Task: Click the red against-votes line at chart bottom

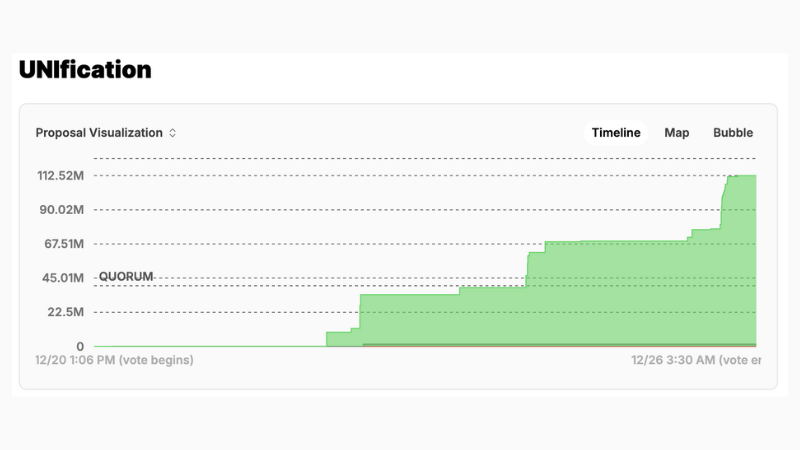Action: tap(550, 345)
